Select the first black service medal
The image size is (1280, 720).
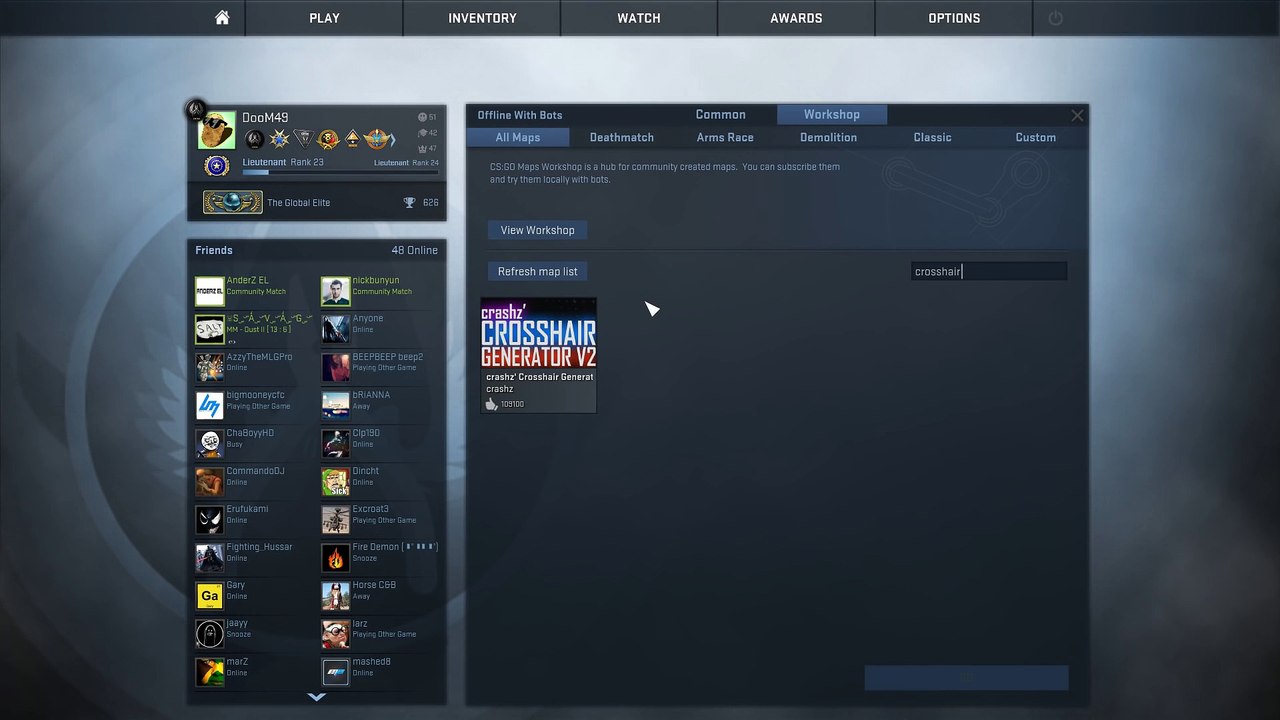(255, 139)
